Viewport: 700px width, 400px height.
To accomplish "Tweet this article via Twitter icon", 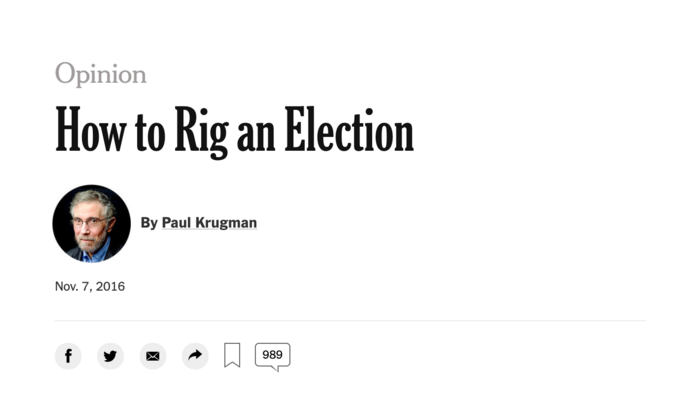I will pos(110,355).
